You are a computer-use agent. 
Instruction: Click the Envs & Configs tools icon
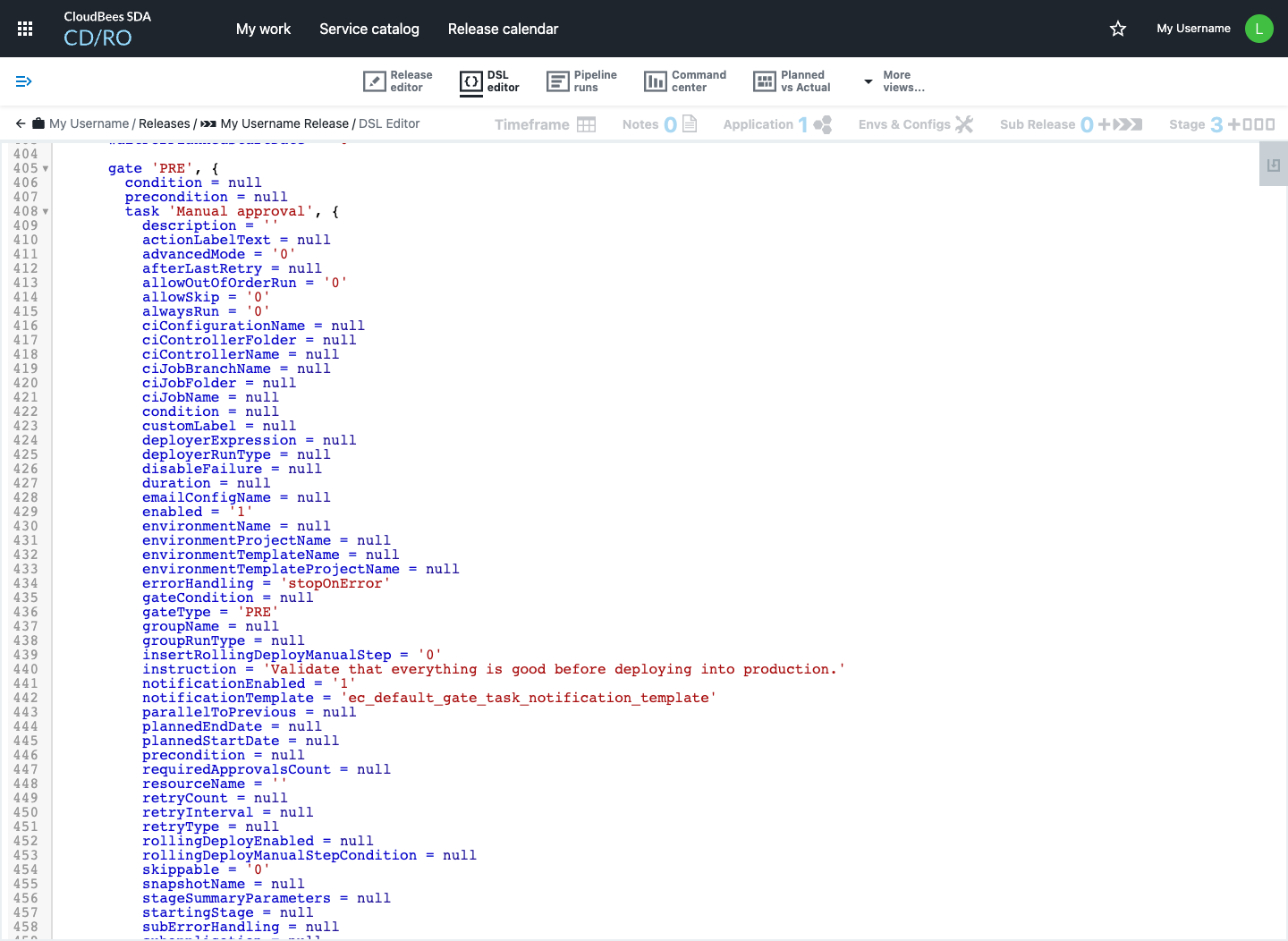pyautogui.click(x=964, y=124)
